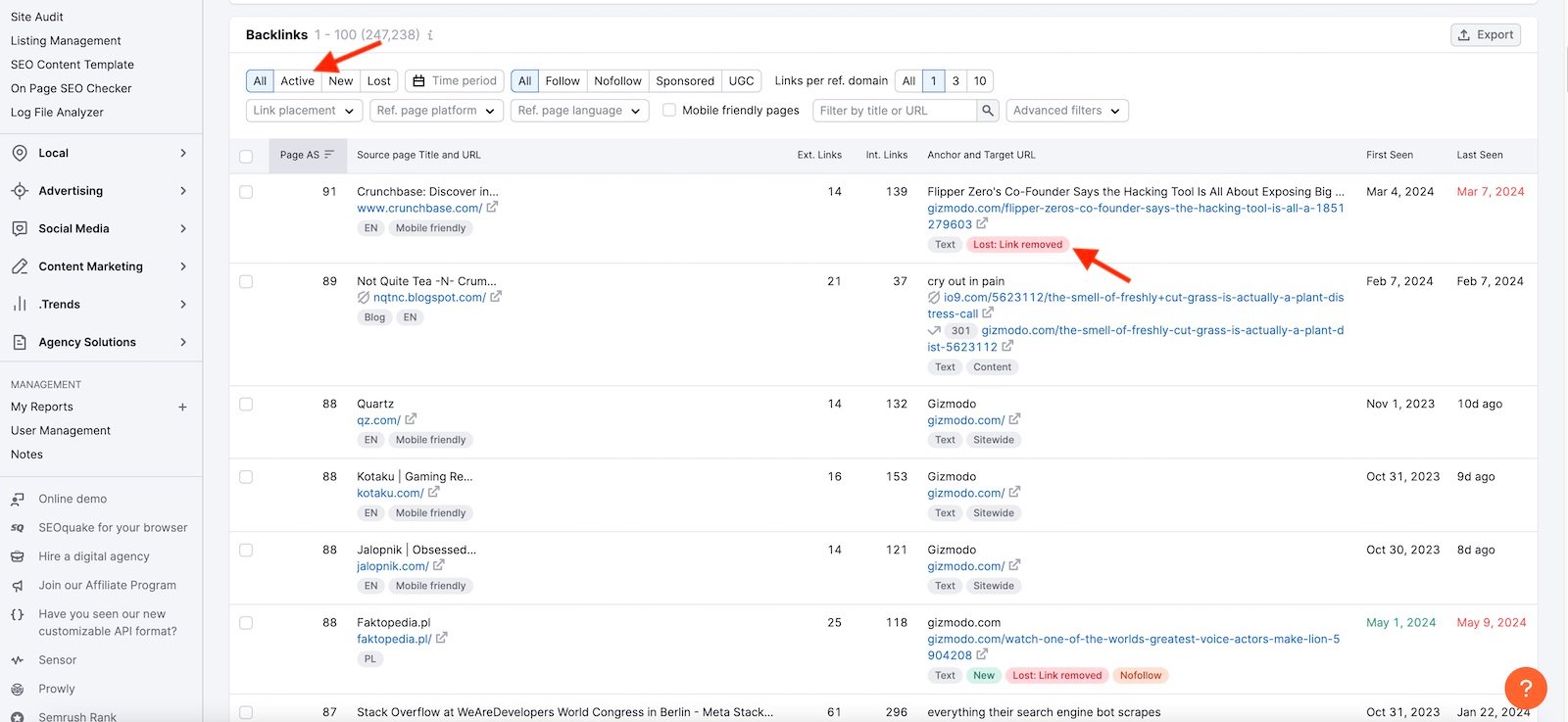Screen dimensions: 1568x722
Task: Sort by First Seen column header
Action: [1390, 155]
